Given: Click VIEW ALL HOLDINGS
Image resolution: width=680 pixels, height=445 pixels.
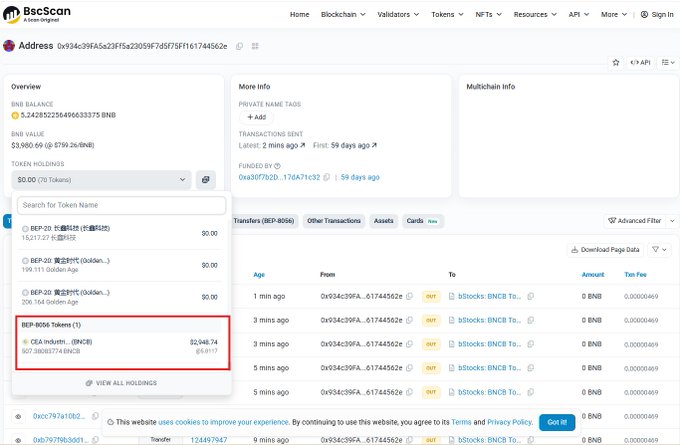Looking at the screenshot, I should coord(121,383).
